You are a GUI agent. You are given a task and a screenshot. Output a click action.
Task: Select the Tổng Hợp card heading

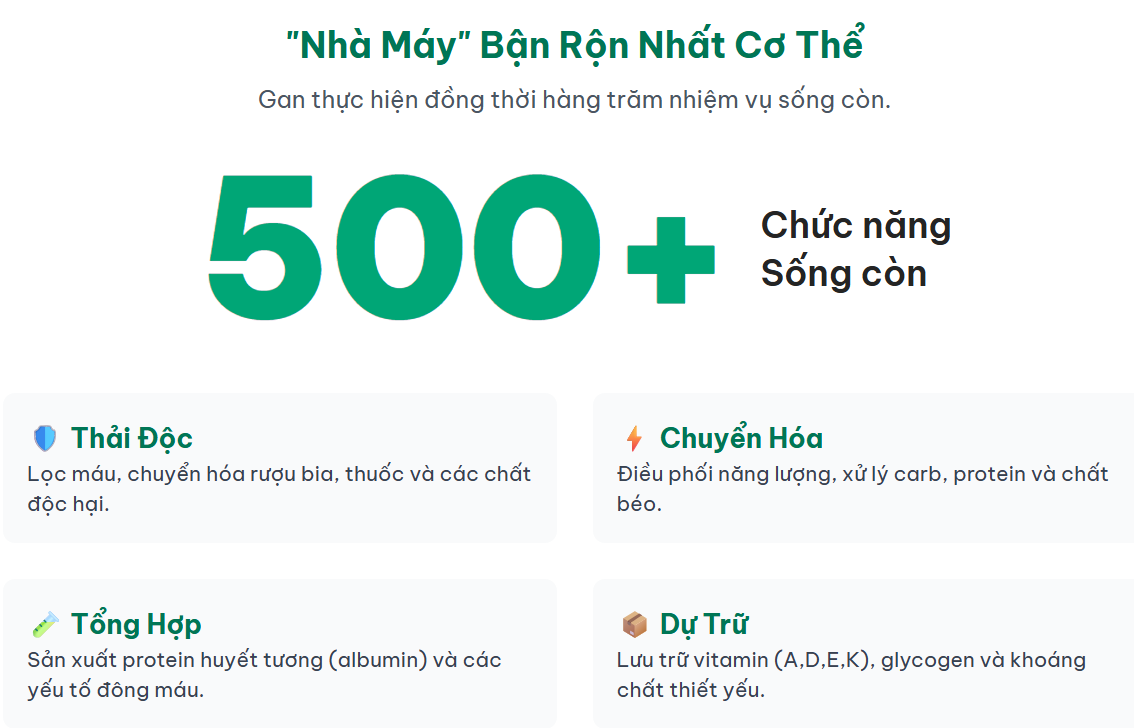(136, 625)
